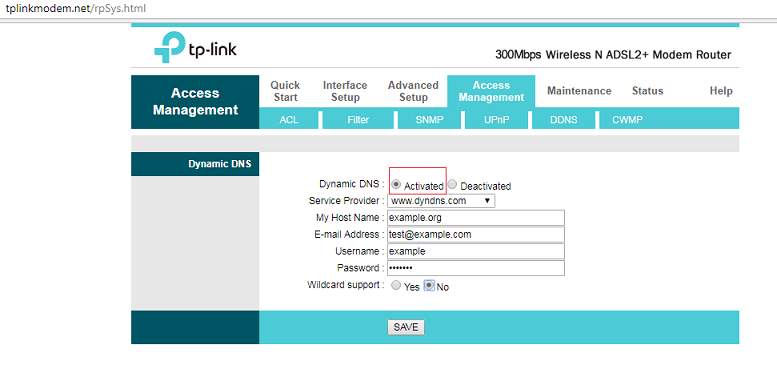The width and height of the screenshot is (777, 385).
Task: Go to the SNMP submenu
Action: tap(429, 120)
